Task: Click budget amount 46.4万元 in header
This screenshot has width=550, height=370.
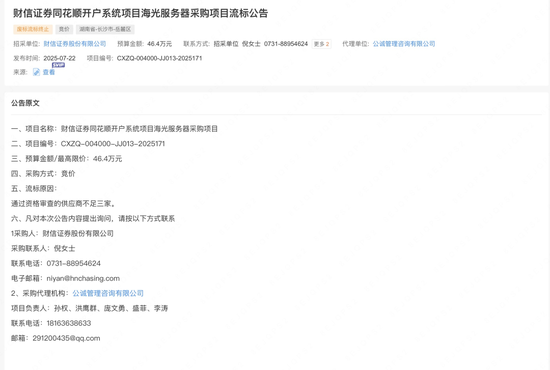Action: point(160,44)
